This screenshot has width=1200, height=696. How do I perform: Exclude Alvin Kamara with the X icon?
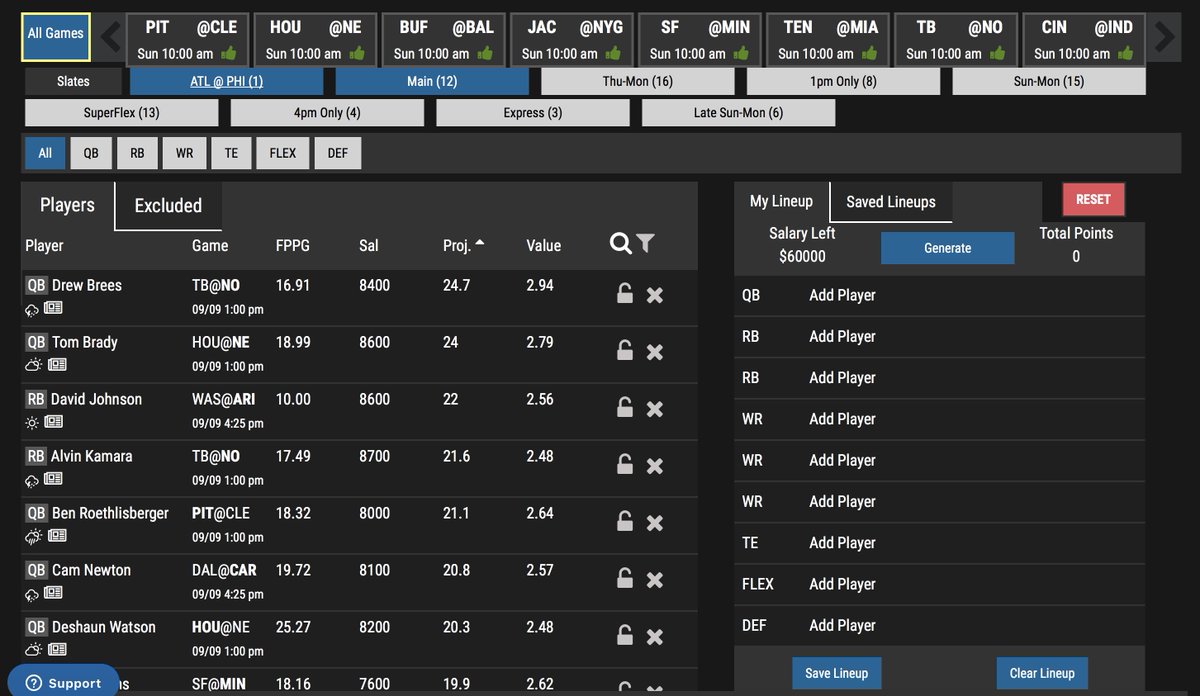coord(655,466)
